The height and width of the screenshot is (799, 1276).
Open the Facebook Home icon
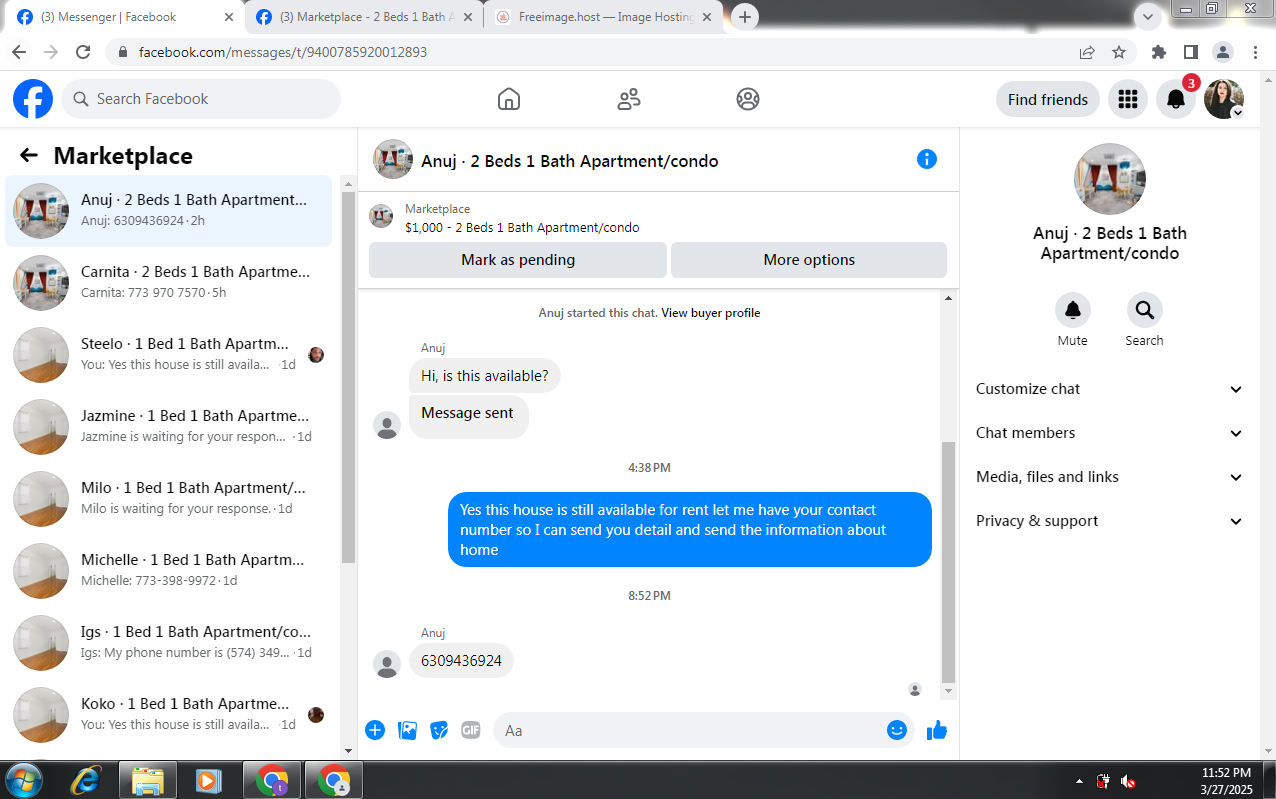click(509, 99)
